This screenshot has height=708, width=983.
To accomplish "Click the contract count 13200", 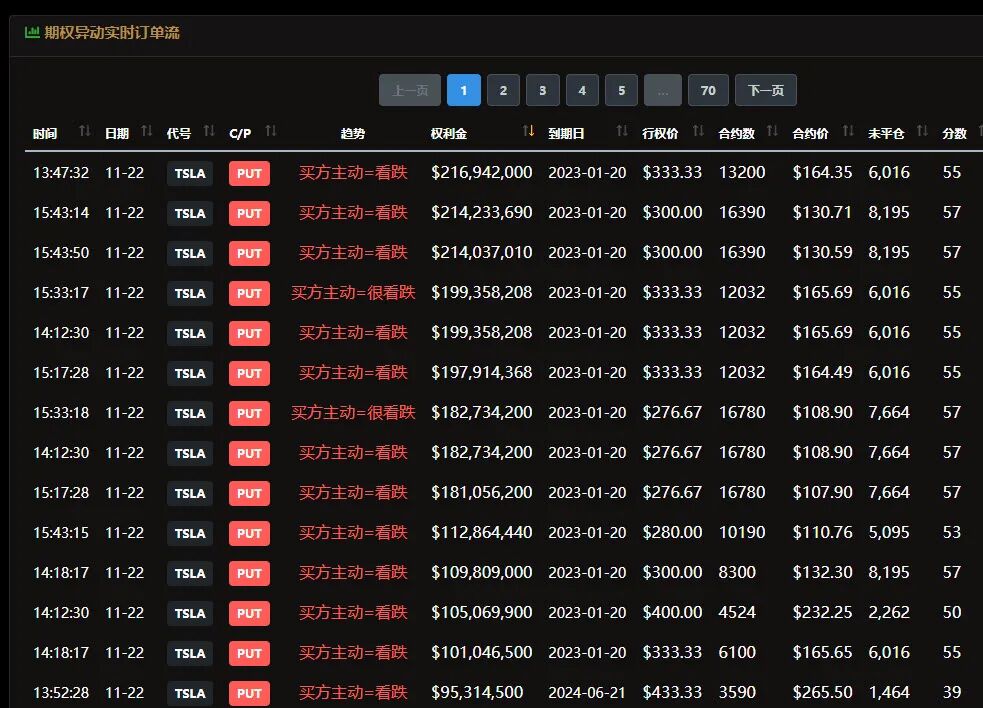I will point(742,172).
